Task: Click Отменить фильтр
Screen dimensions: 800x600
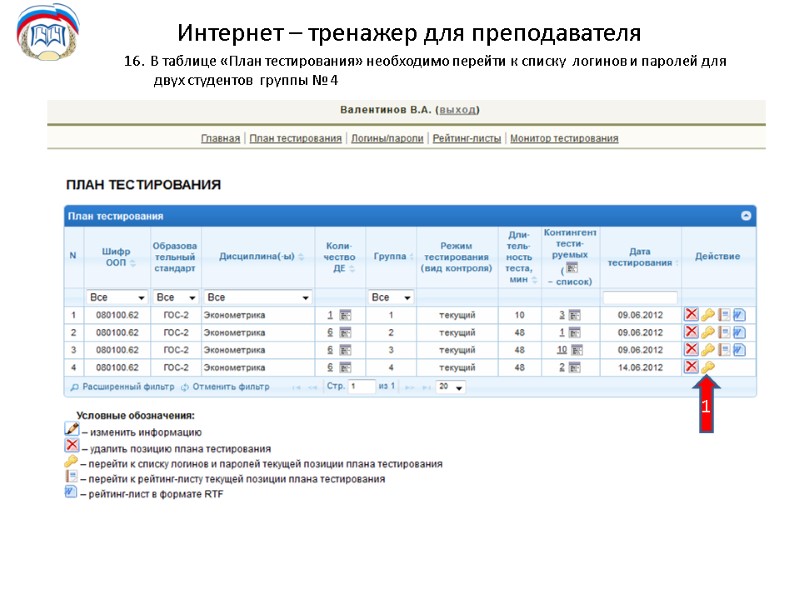Action: click(x=226, y=387)
